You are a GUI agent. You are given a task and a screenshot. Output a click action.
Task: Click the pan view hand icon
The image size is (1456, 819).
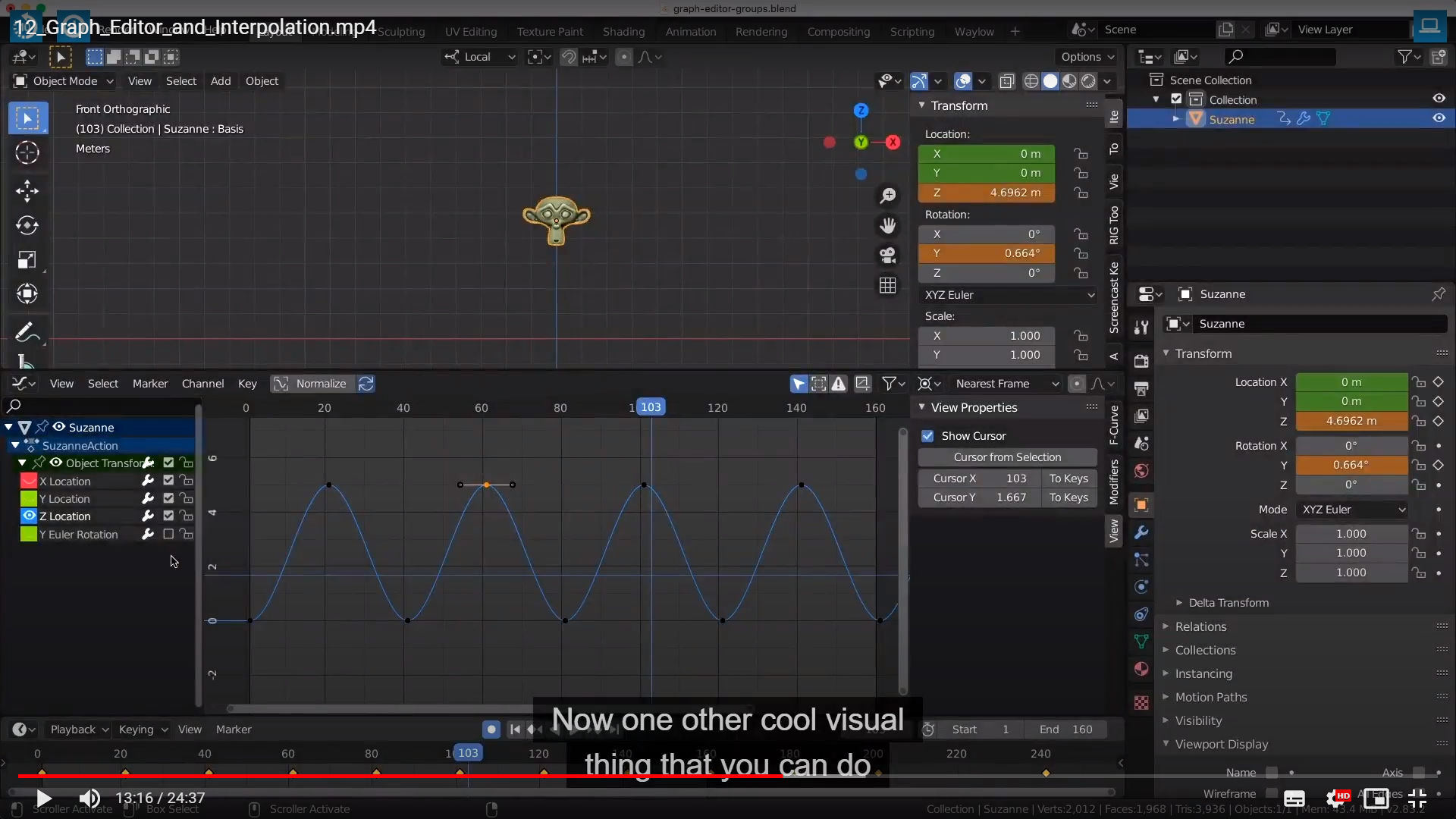pyautogui.click(x=887, y=225)
